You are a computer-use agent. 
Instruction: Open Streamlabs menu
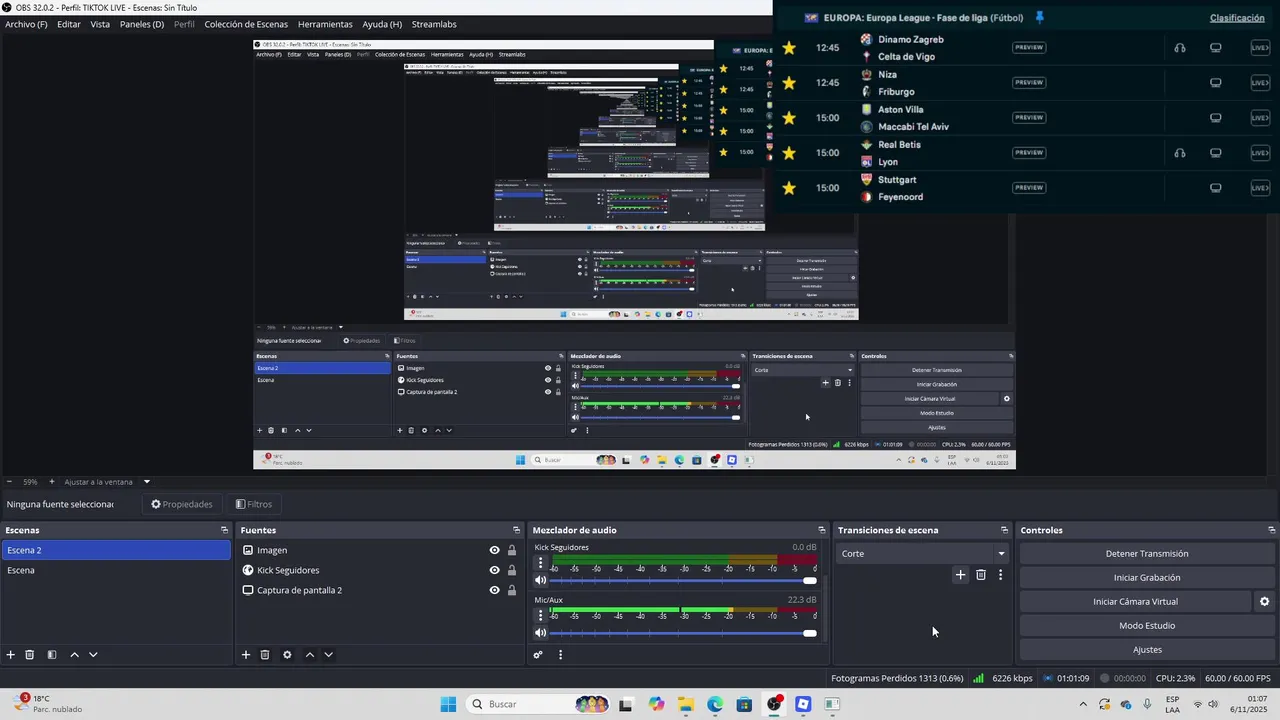point(434,24)
